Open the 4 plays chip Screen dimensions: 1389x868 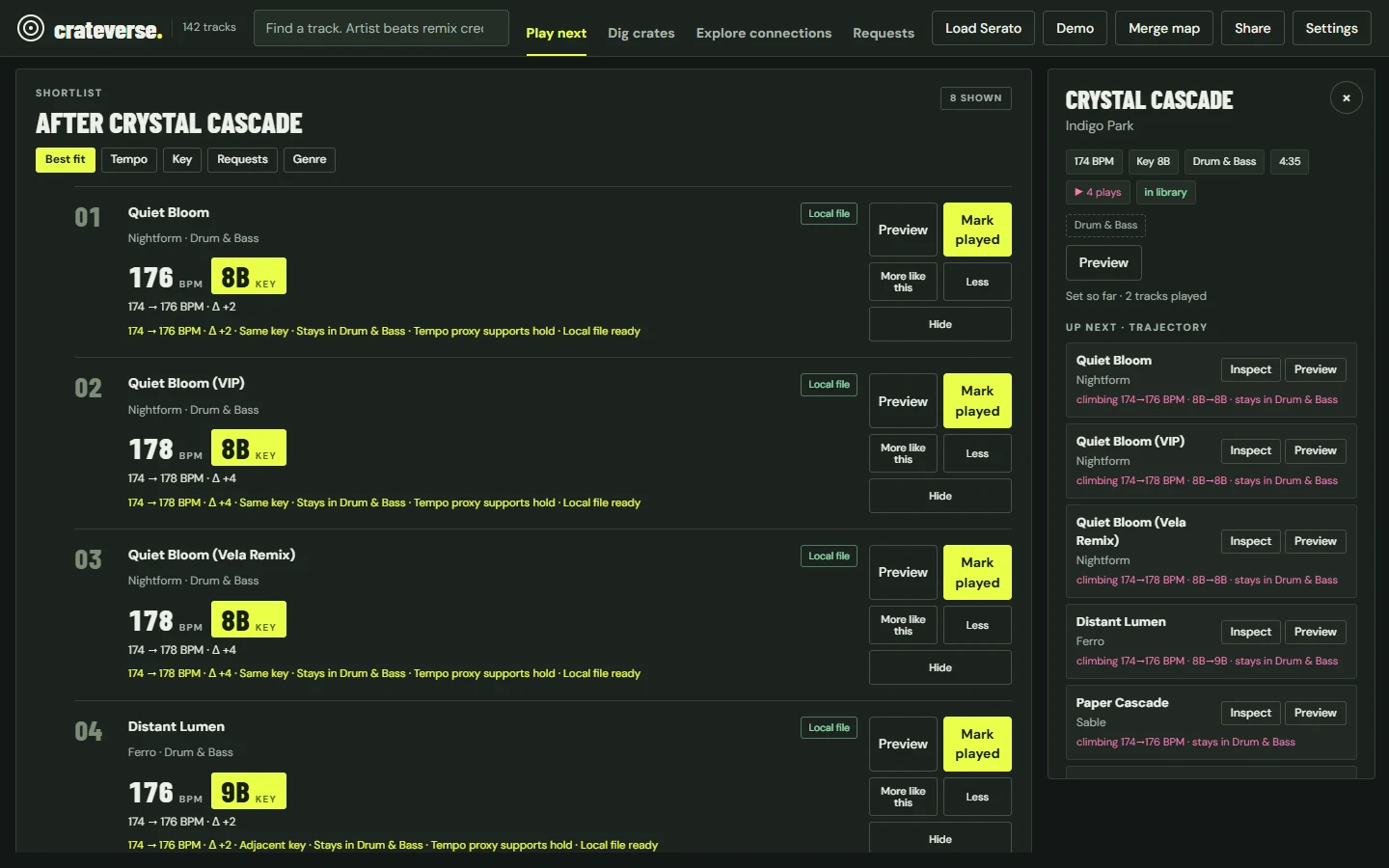[x=1098, y=192]
